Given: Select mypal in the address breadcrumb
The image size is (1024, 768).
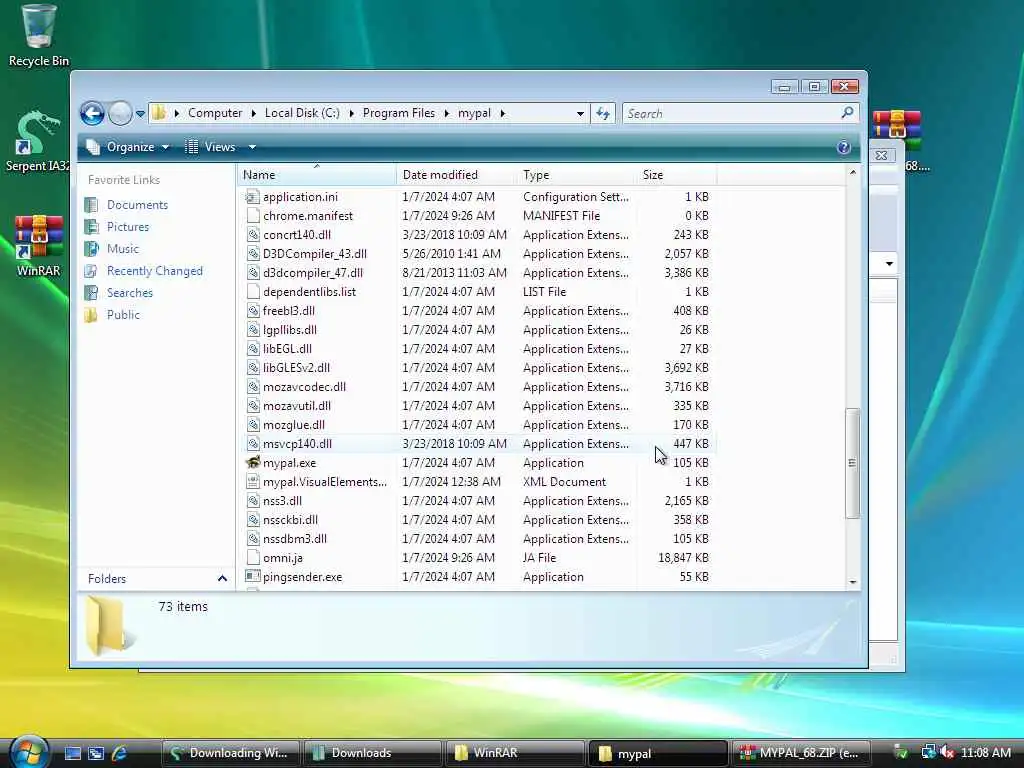Looking at the screenshot, I should point(474,113).
